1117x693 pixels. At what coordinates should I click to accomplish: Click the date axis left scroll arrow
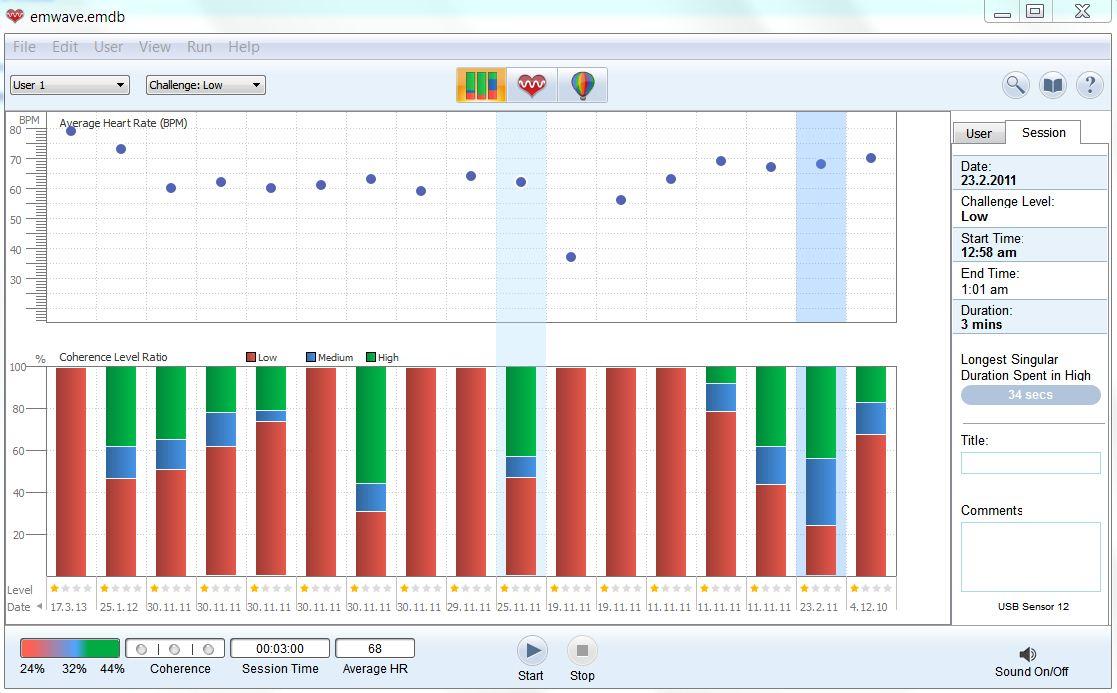pos(40,606)
